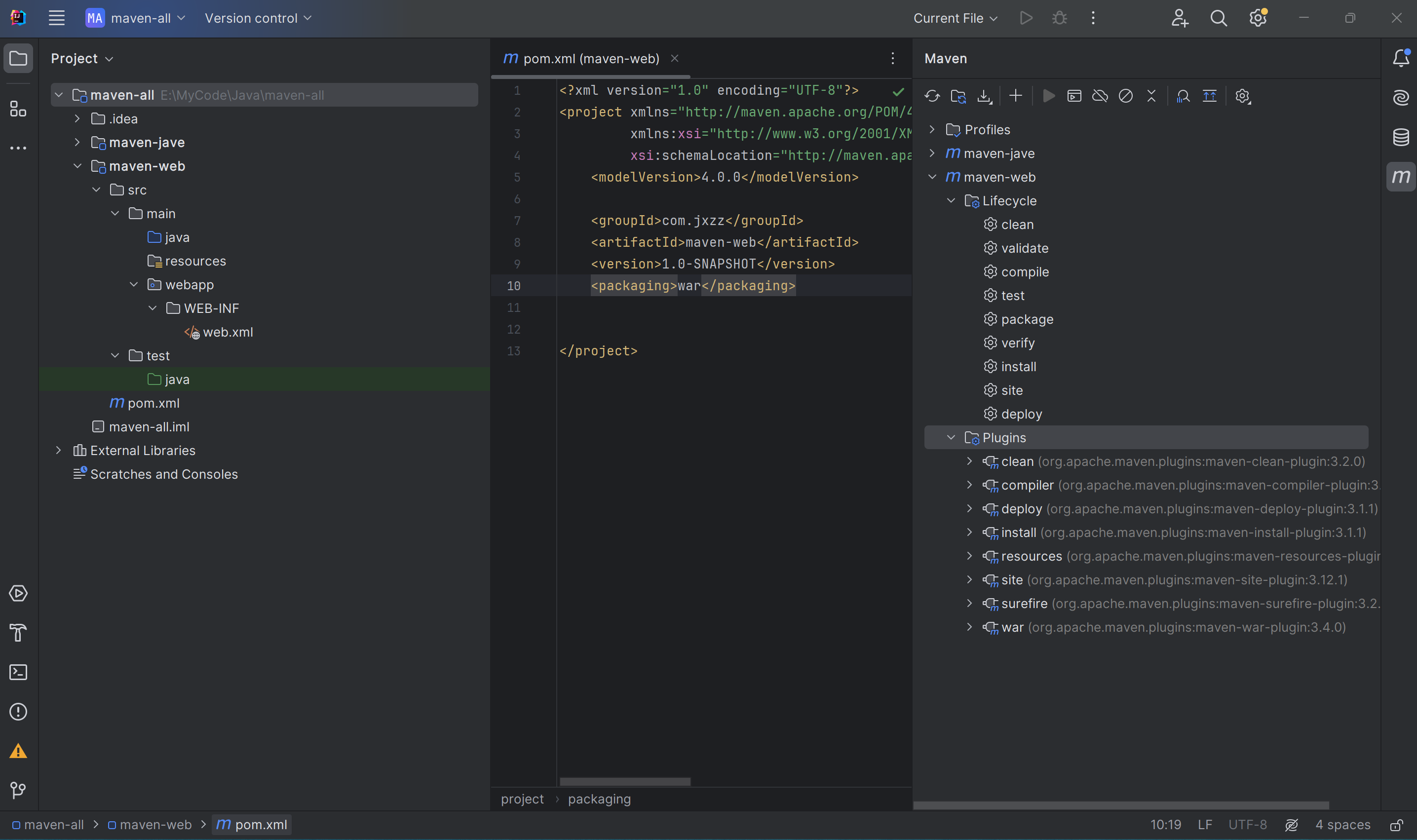Add Maven project with plus icon
This screenshot has height=840, width=1417.
(1016, 96)
